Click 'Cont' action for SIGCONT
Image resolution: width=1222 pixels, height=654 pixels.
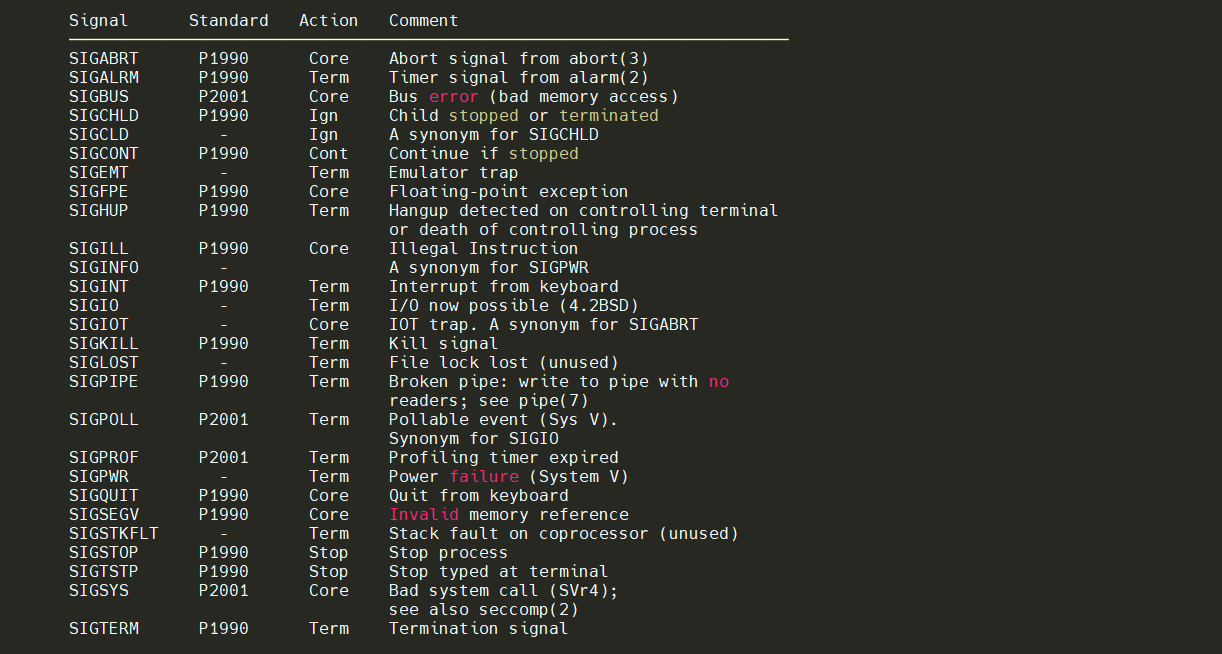(328, 154)
